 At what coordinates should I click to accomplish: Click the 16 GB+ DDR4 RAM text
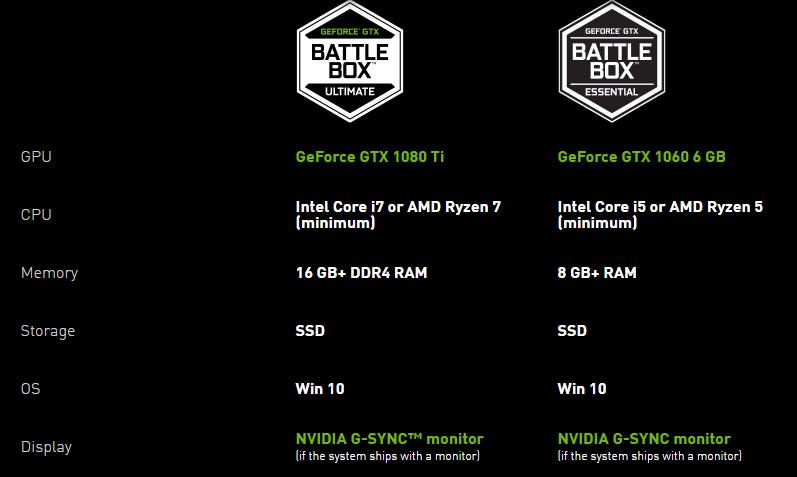[x=361, y=273]
